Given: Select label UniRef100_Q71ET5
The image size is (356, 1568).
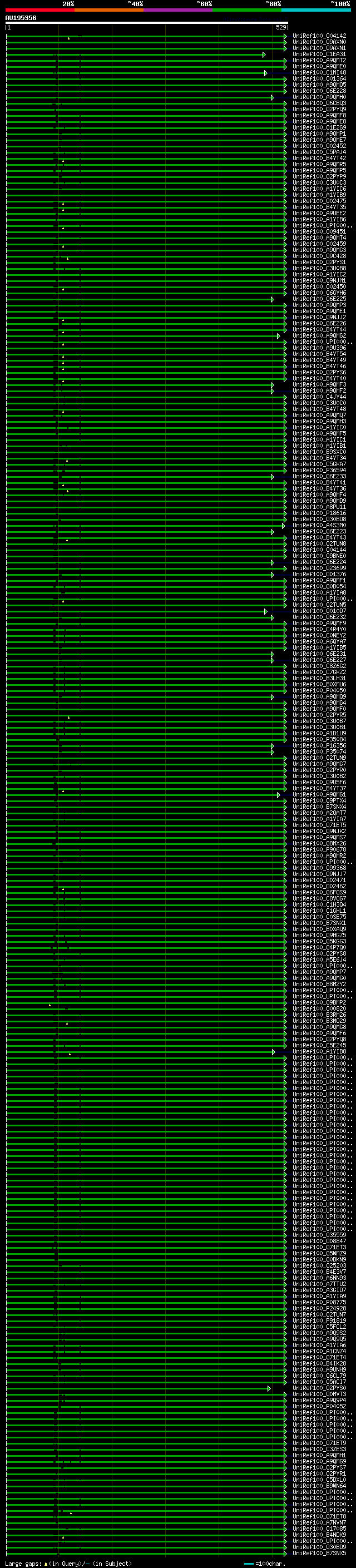Looking at the screenshot, I should (x=319, y=825).
